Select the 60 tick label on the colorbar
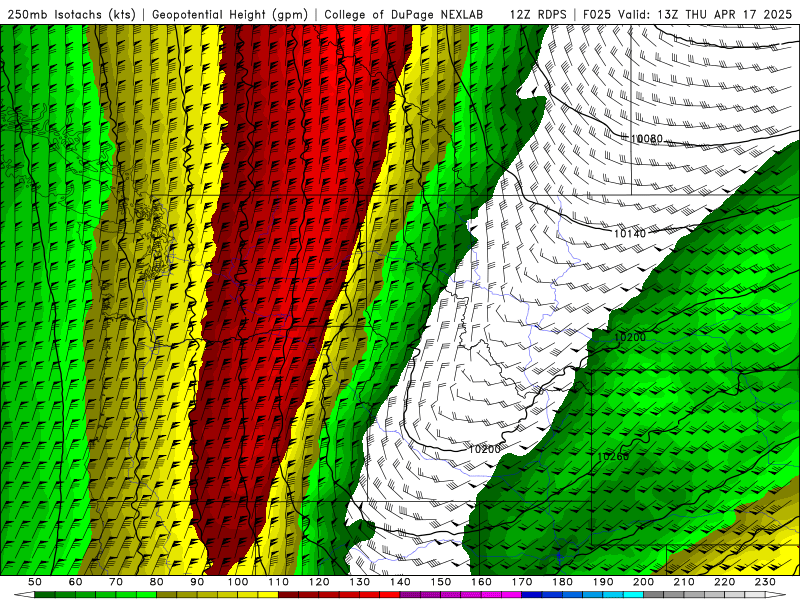The height and width of the screenshot is (600, 800). [x=76, y=582]
